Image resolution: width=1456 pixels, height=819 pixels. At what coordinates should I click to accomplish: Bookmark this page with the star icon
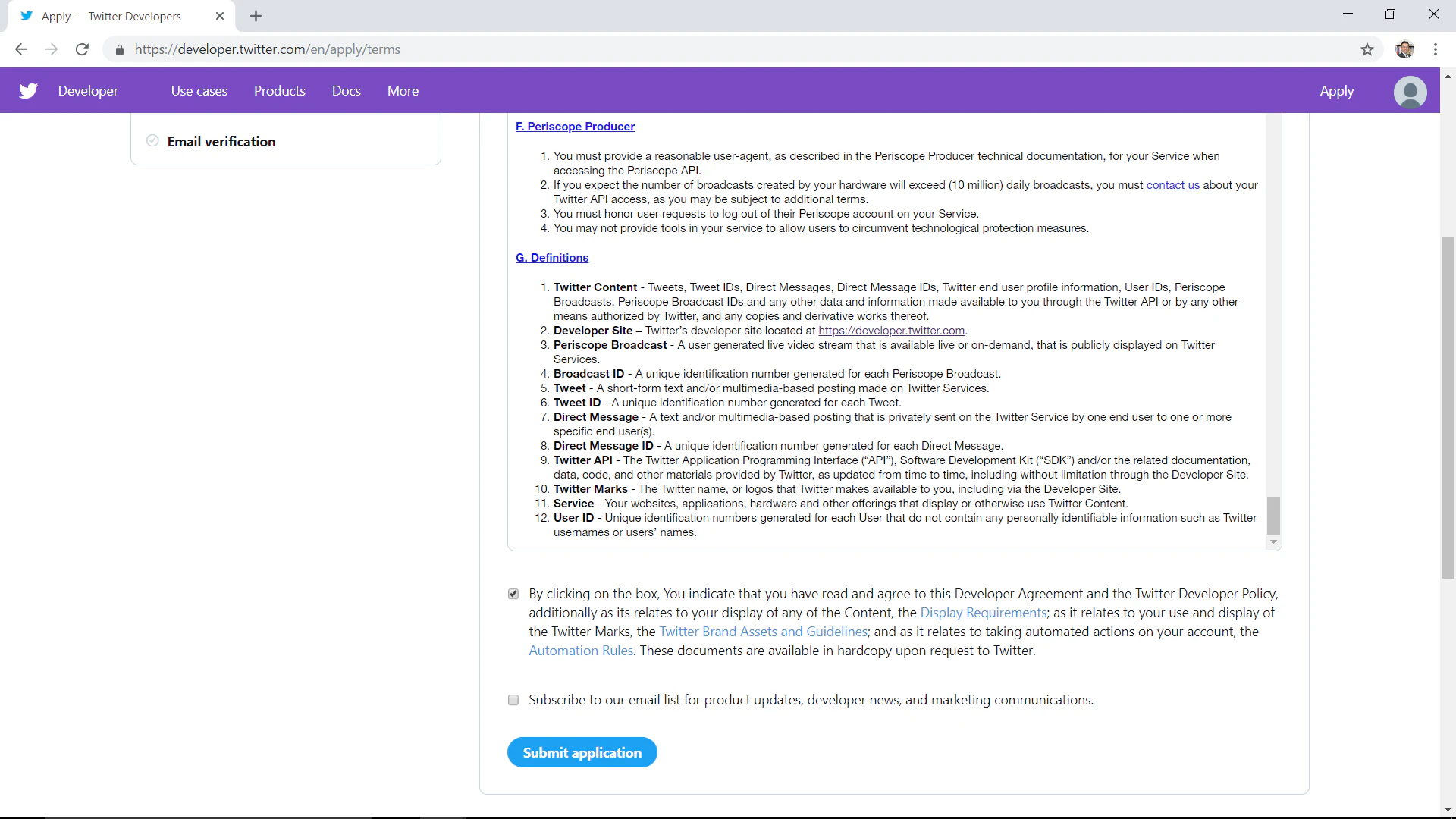tap(1367, 49)
